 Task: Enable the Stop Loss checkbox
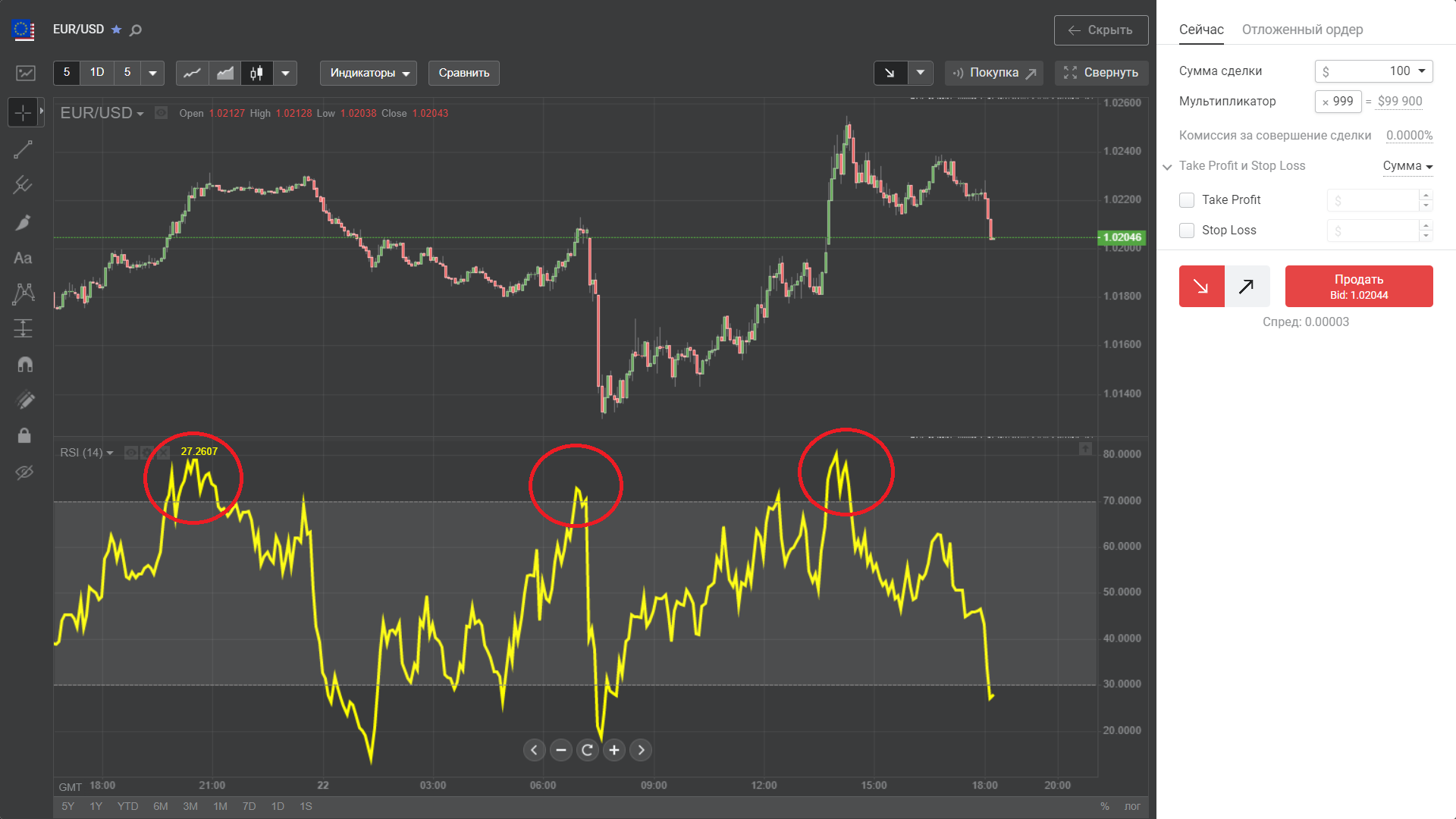click(1187, 231)
